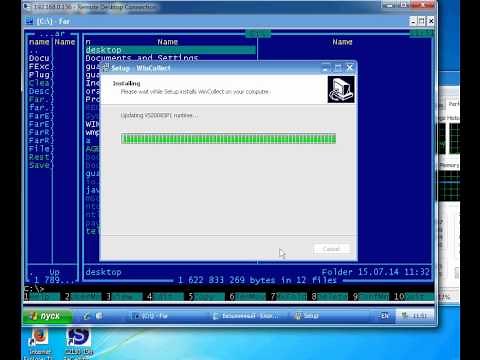
Task: Click the Setup WinCollect title bar icon
Action: pos(105,68)
